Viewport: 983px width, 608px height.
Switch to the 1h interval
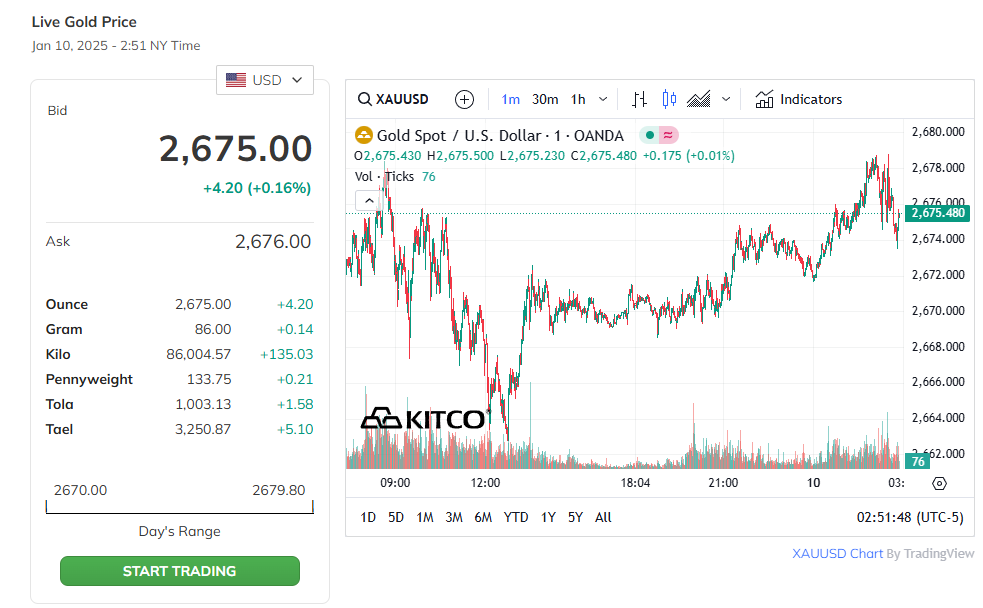click(x=578, y=99)
